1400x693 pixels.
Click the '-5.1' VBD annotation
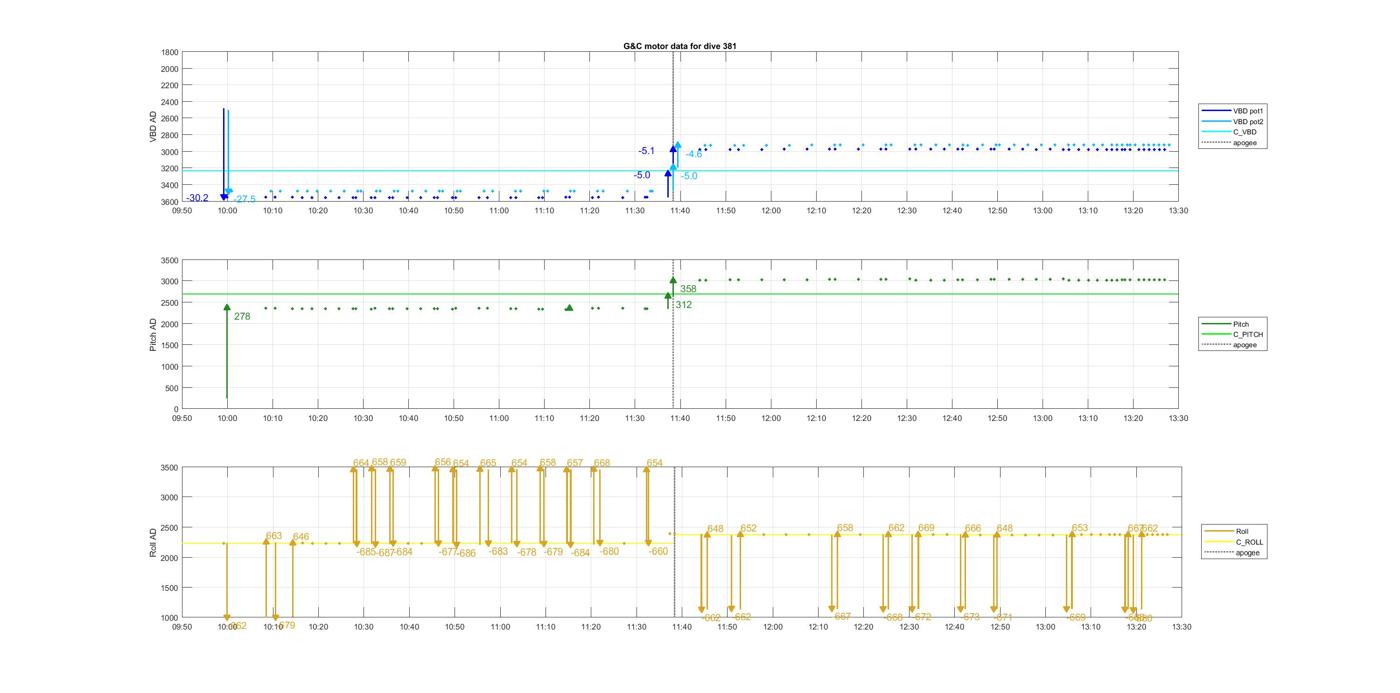click(646, 151)
